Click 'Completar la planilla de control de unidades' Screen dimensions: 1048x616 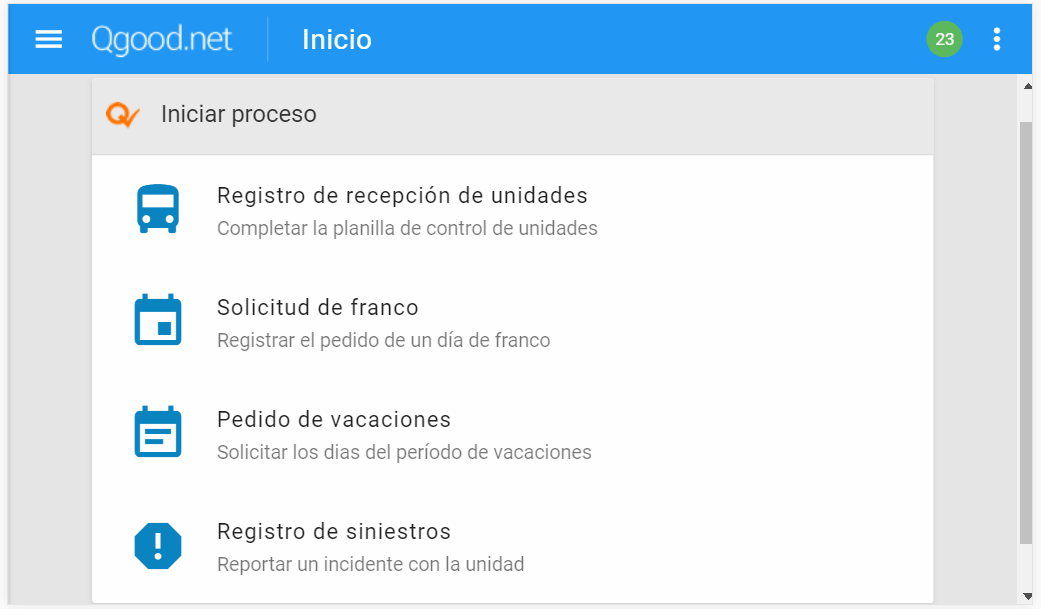407,228
